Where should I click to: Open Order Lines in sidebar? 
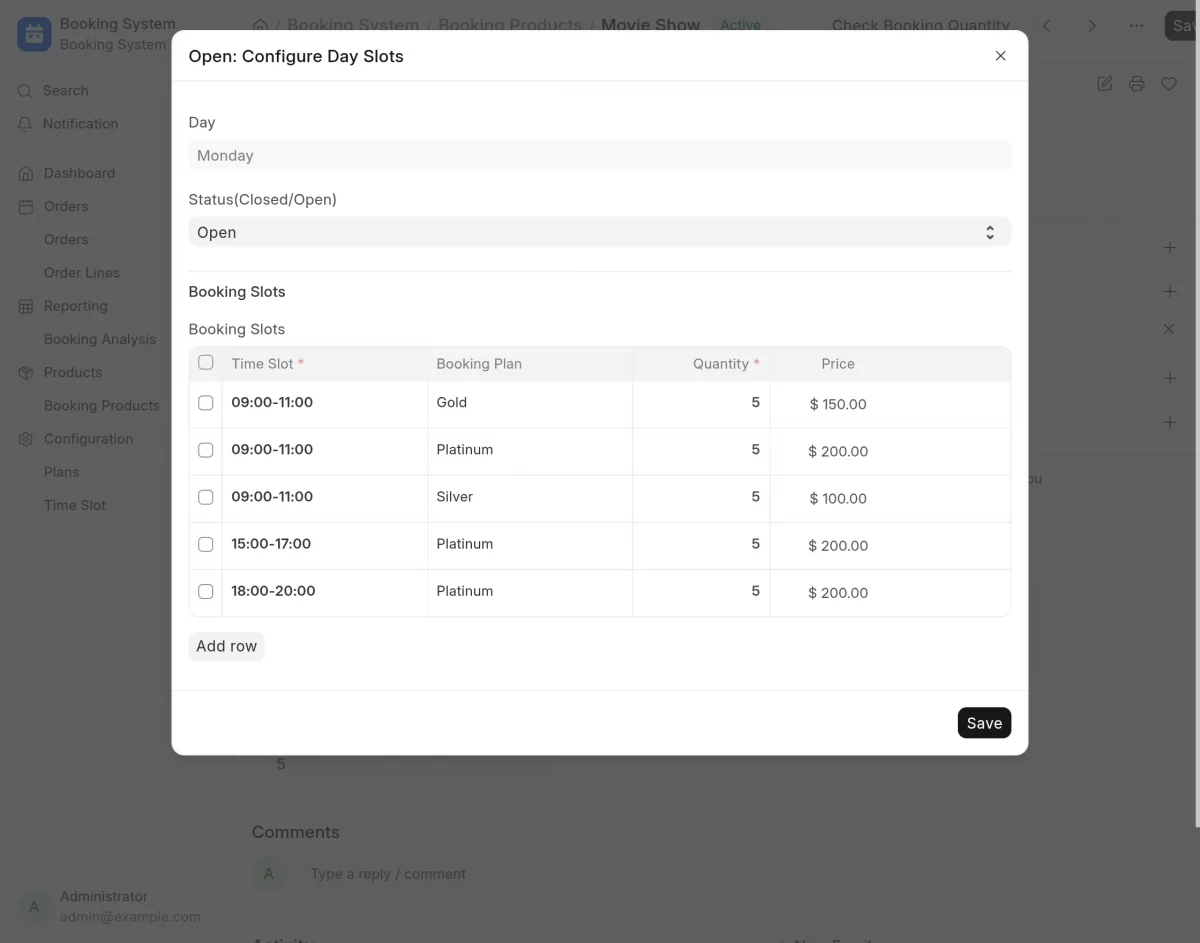pyautogui.click(x=82, y=273)
